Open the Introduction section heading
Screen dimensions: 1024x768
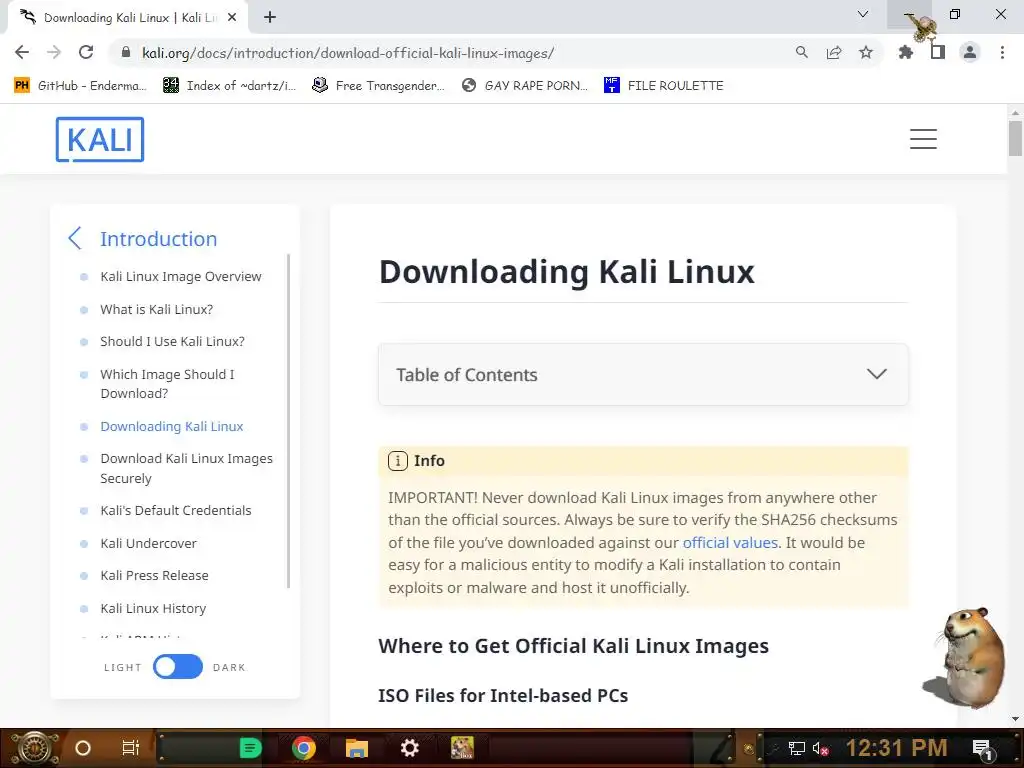pos(159,239)
